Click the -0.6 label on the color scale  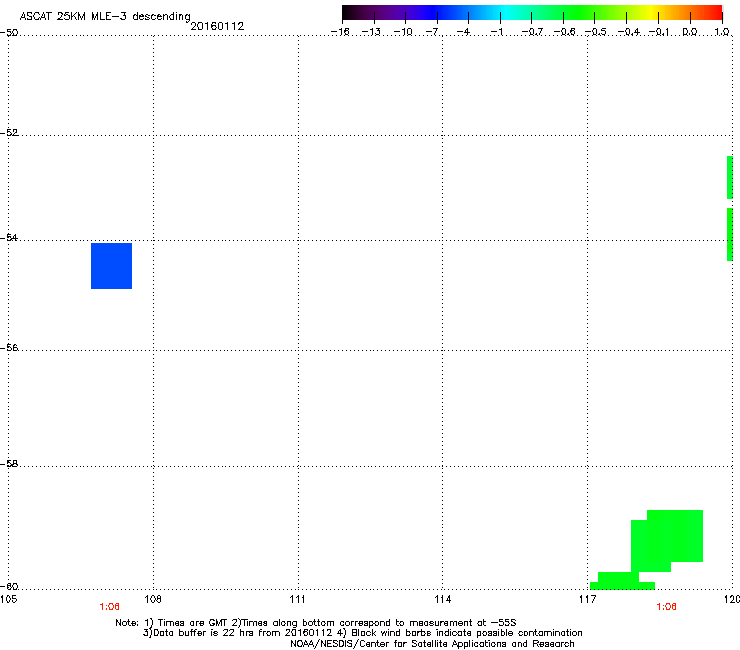coord(564,32)
